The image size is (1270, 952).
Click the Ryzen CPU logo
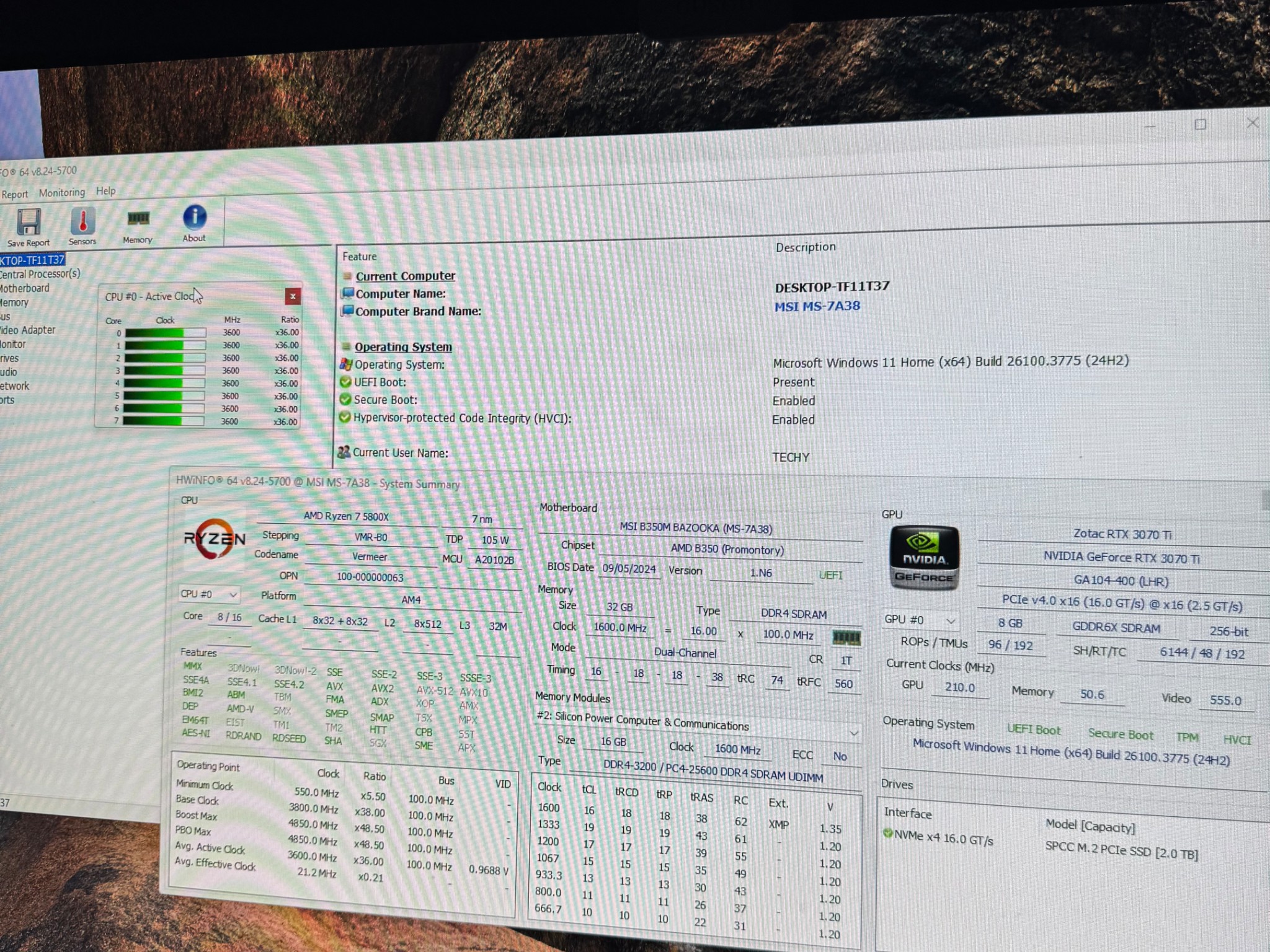click(215, 539)
